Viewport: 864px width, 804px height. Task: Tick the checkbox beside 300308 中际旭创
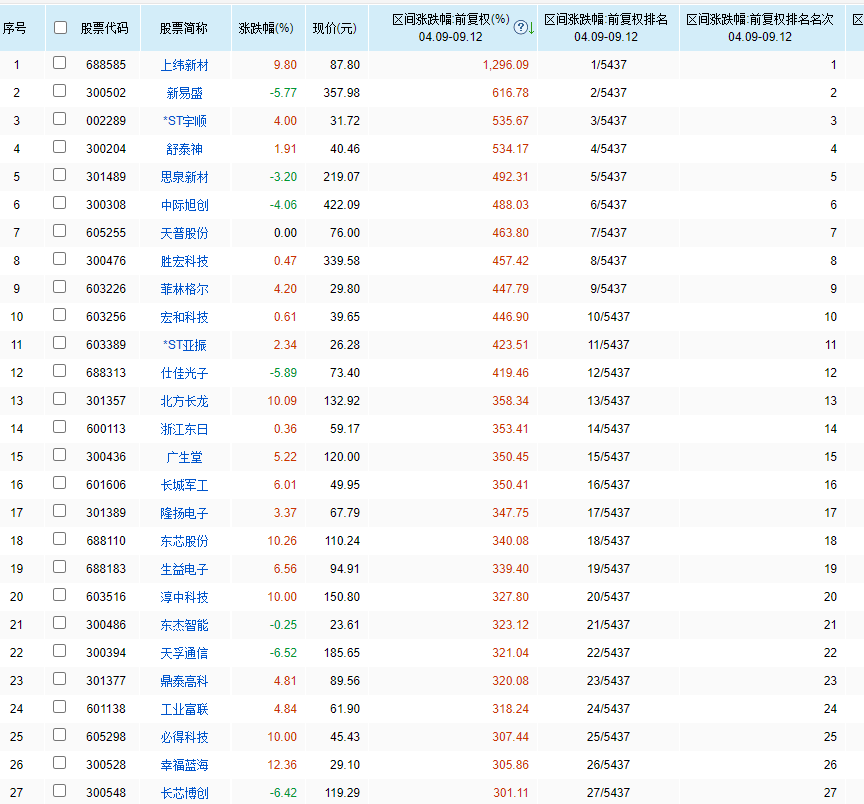(60, 203)
